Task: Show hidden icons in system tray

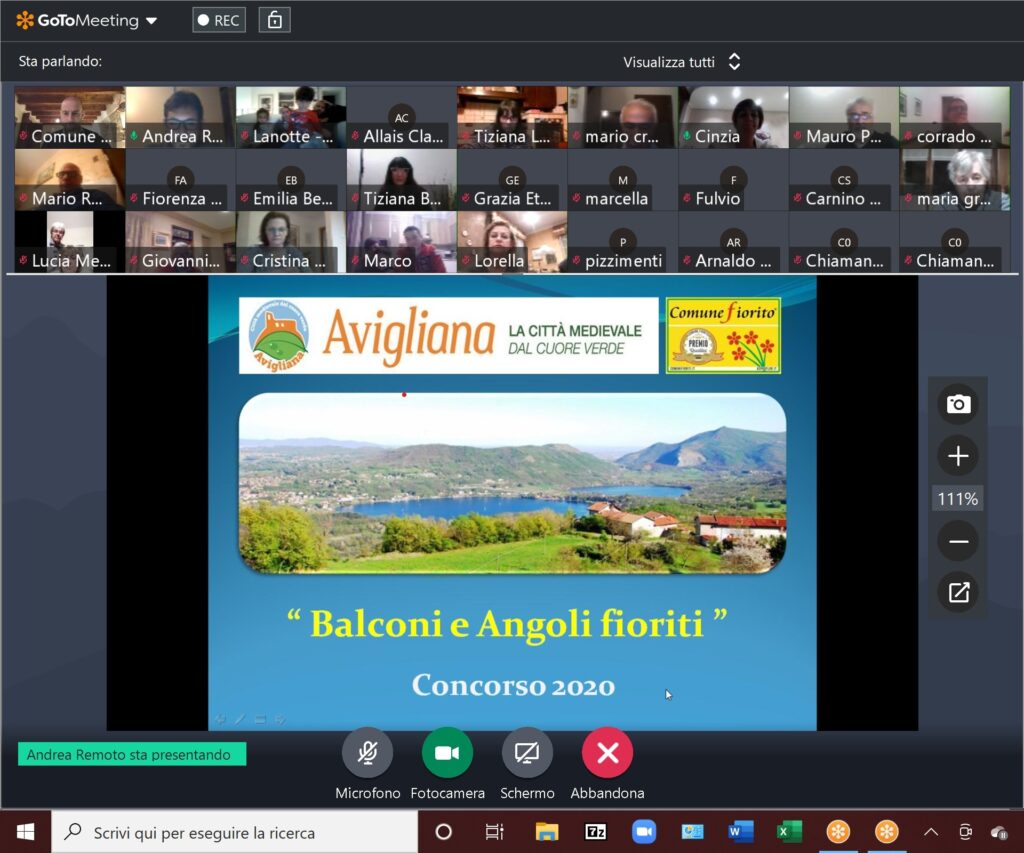Action: (x=930, y=832)
